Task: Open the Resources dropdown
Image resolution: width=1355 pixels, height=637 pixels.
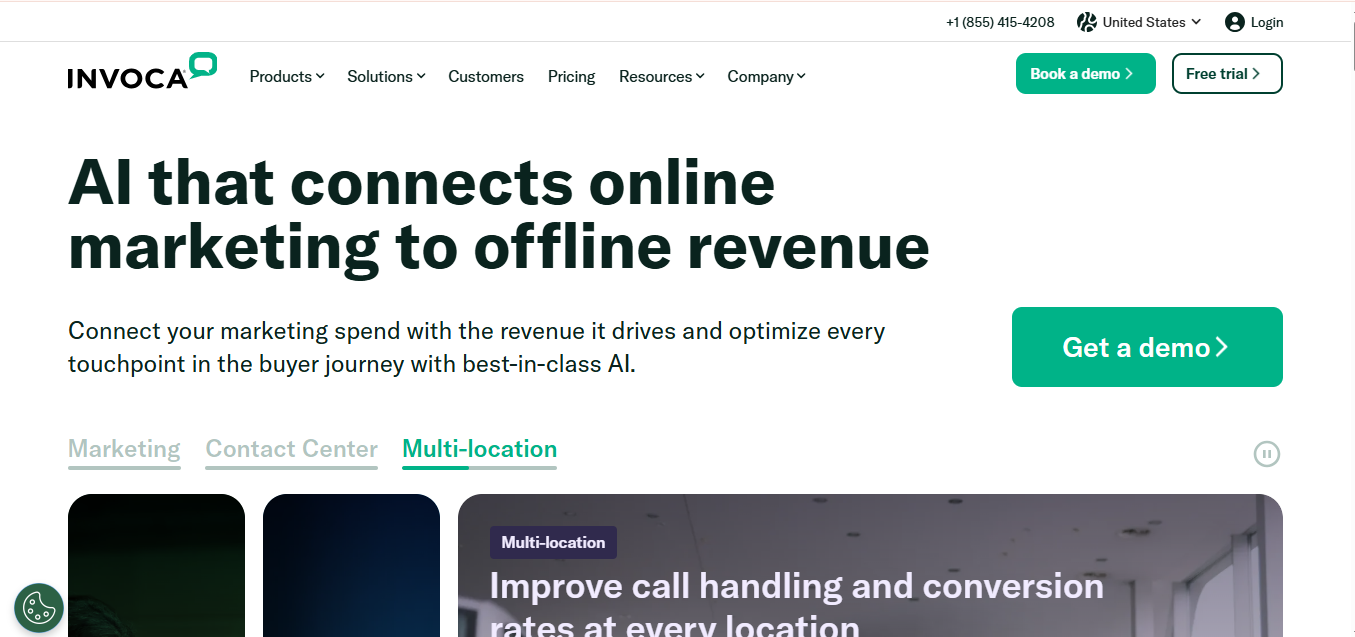Action: [x=661, y=76]
